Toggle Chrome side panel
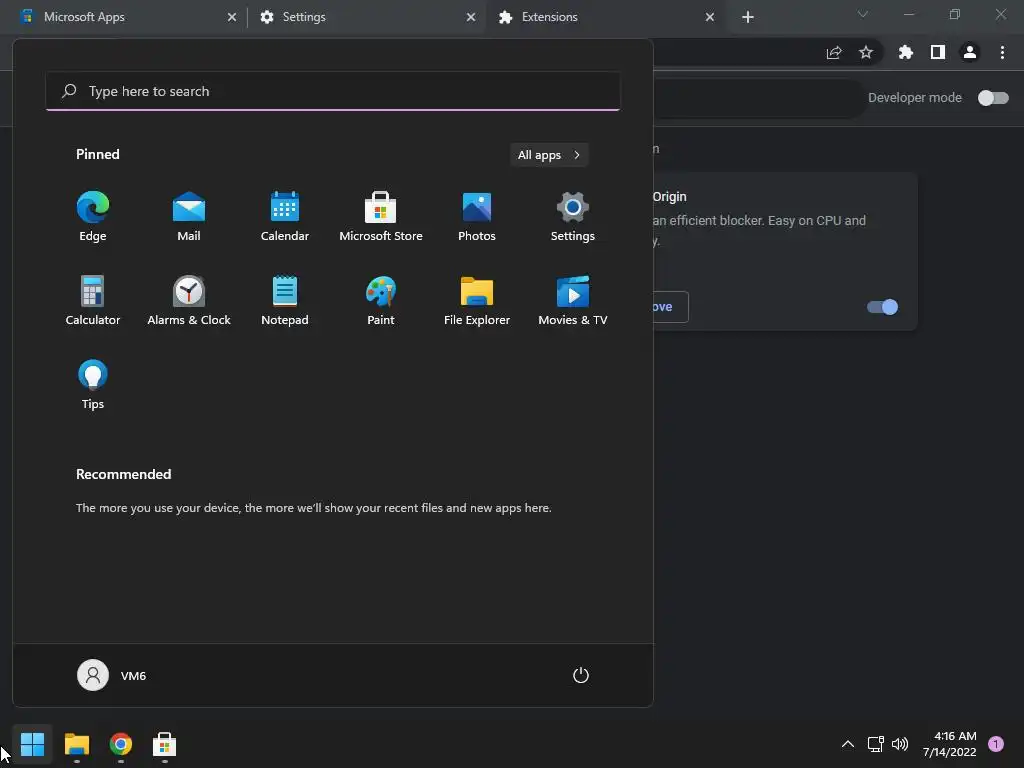This screenshot has height=768, width=1024. (x=938, y=53)
